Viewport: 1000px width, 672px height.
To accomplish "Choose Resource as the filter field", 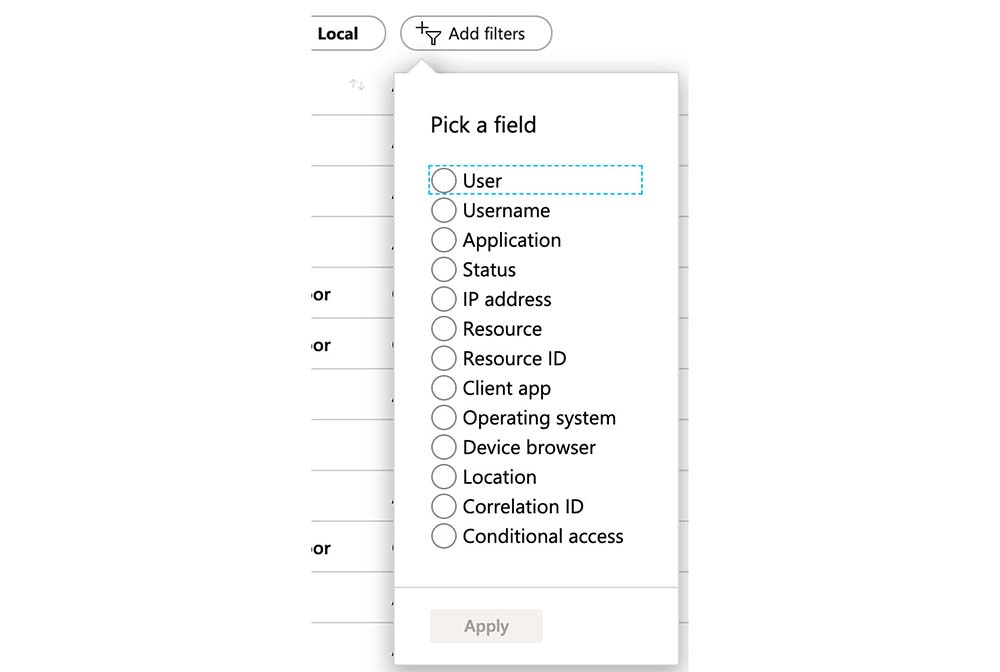I will pos(444,329).
